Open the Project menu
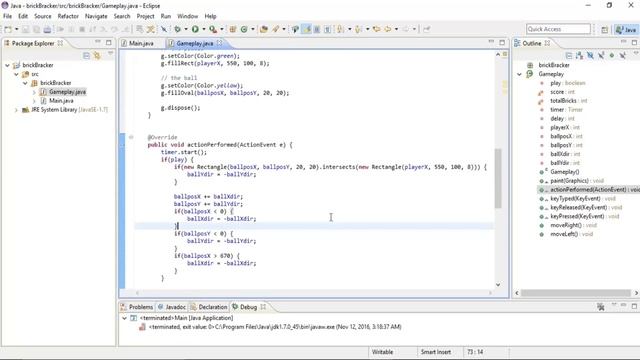Viewport: 640px width, 360px height. [145, 16]
